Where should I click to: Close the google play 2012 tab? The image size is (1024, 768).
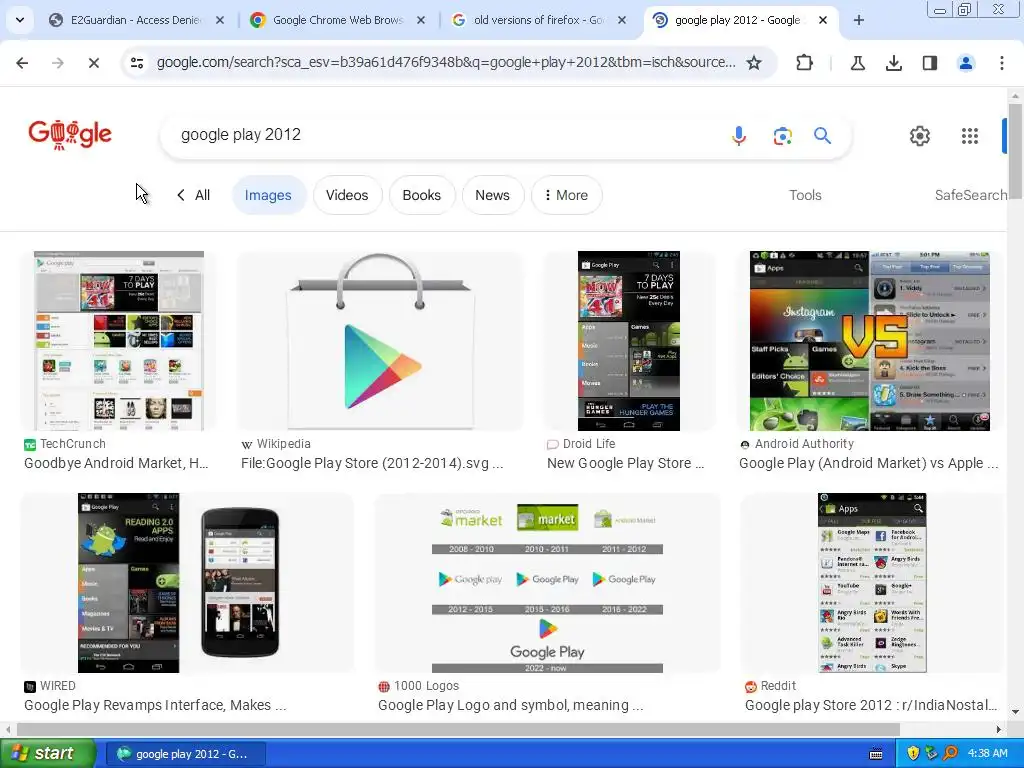click(823, 20)
